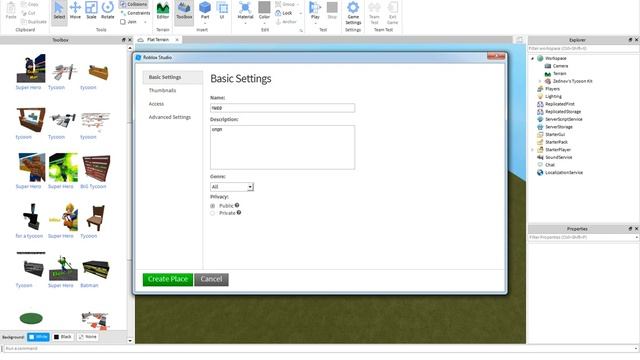
Task: Open the Join surfaces dropdown arrow
Action: click(145, 22)
